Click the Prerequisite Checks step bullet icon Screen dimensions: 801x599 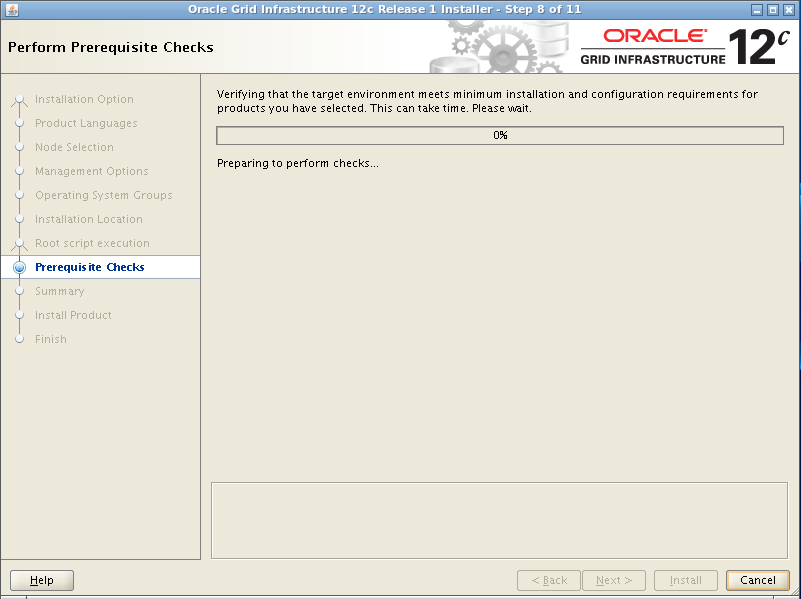19,268
